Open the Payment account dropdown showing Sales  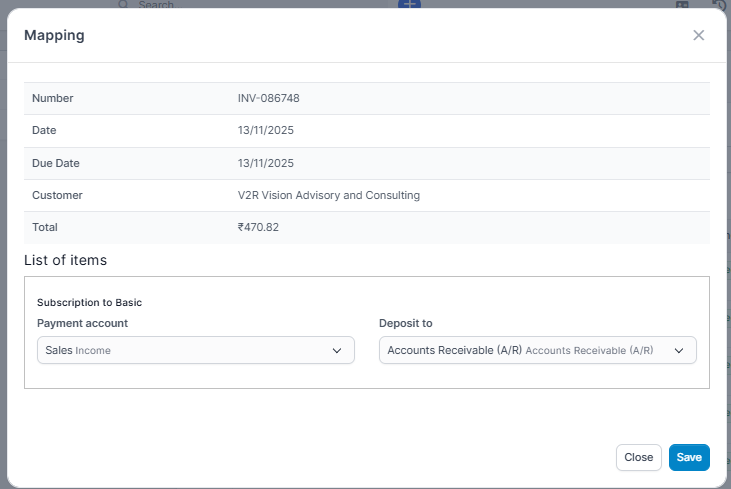tap(185, 351)
